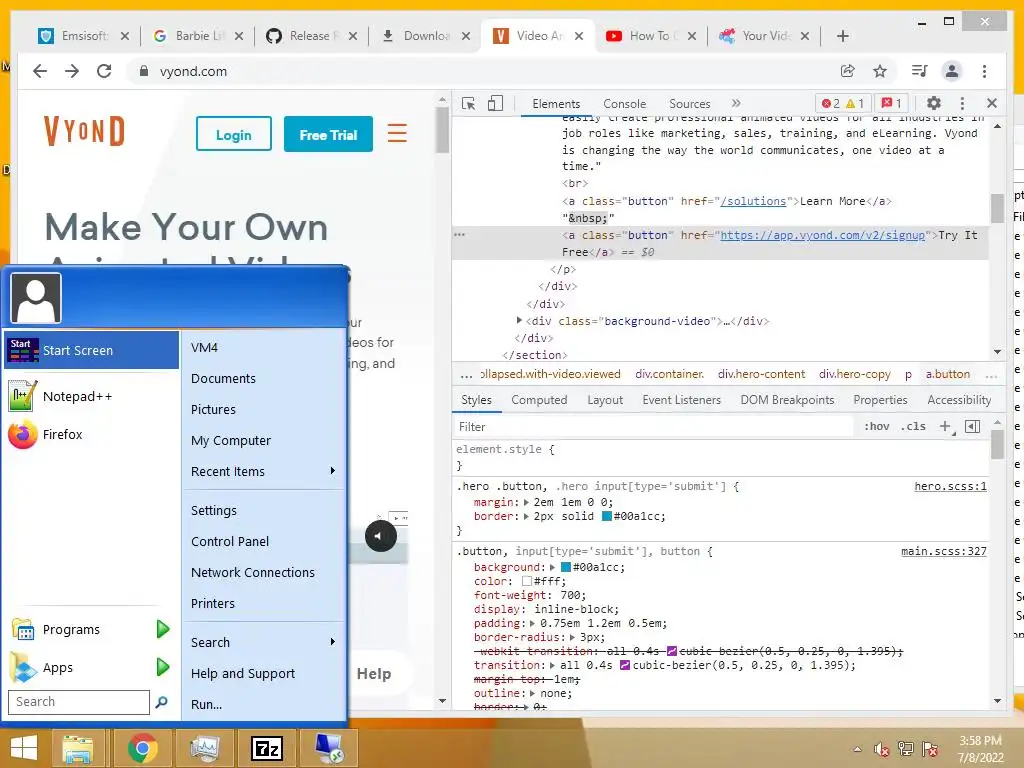Open the main.scss:327 source link
1024x768 pixels.
point(944,551)
